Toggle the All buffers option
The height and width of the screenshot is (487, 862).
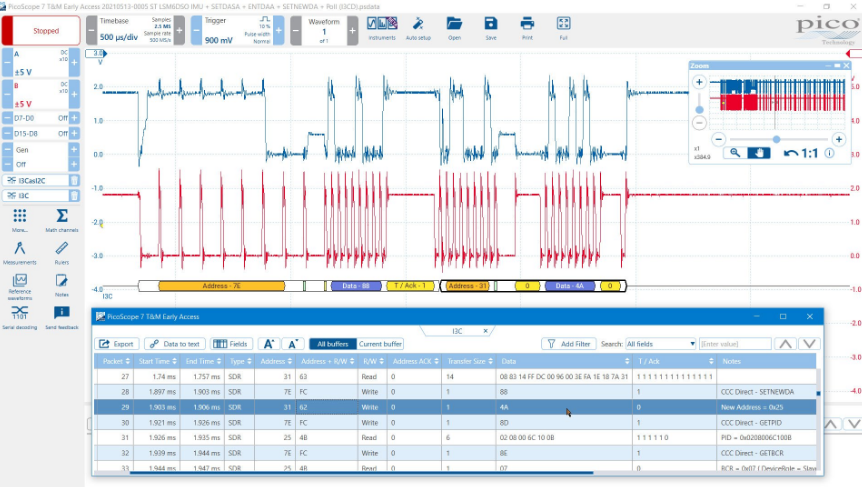point(332,344)
